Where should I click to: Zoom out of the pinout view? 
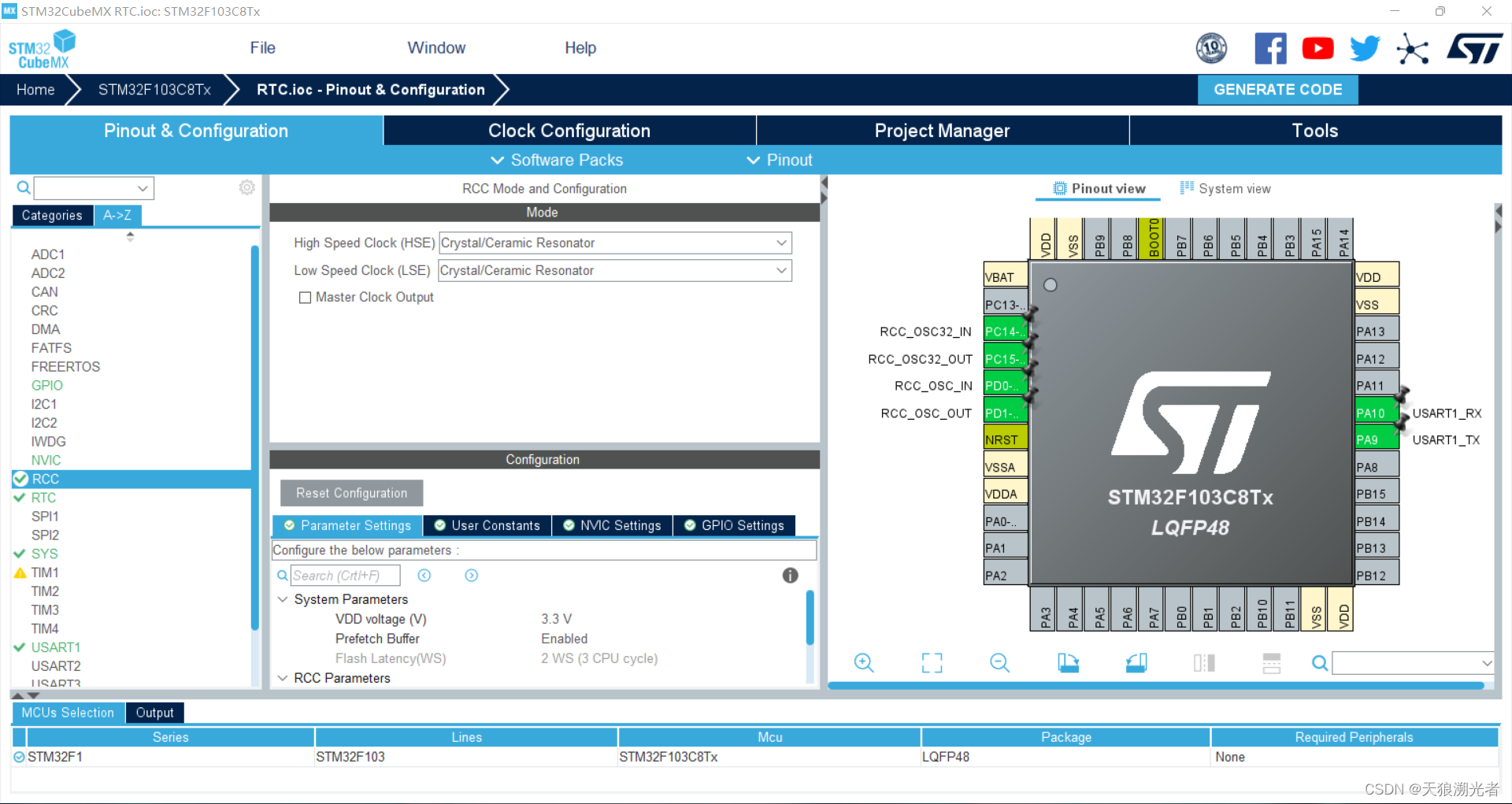point(1000,663)
